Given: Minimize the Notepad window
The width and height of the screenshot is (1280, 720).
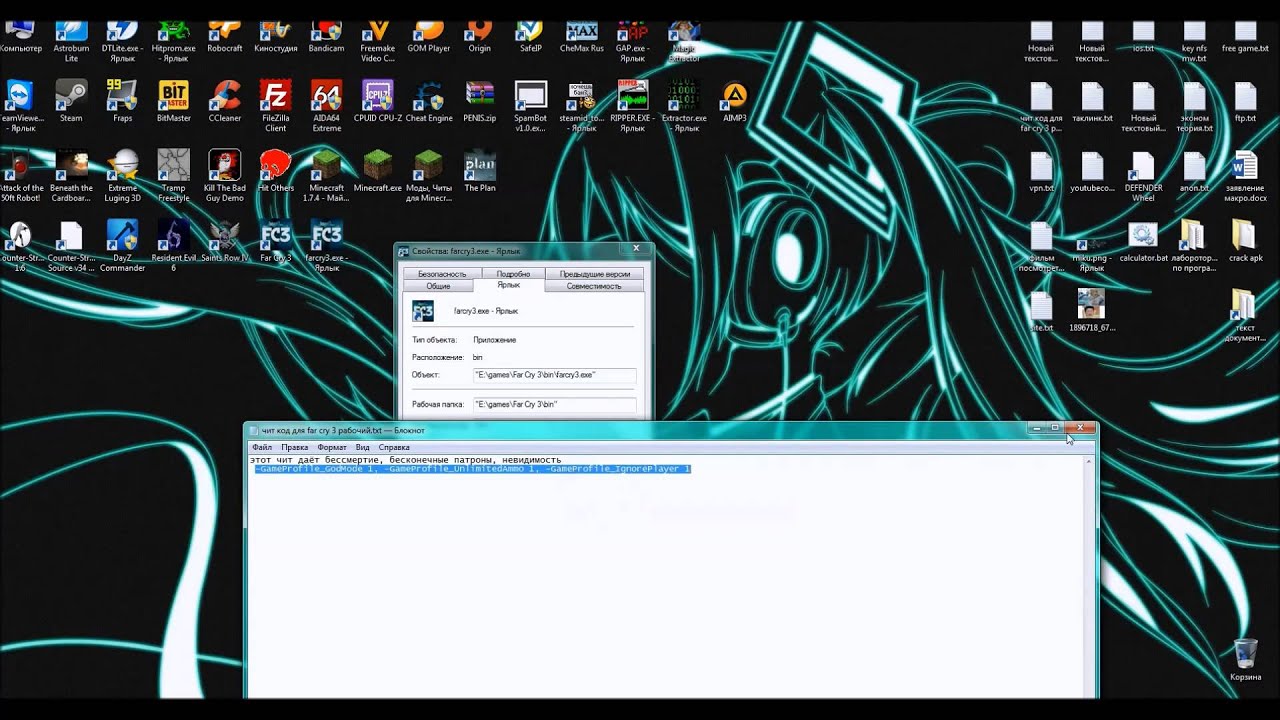Looking at the screenshot, I should 1037,428.
